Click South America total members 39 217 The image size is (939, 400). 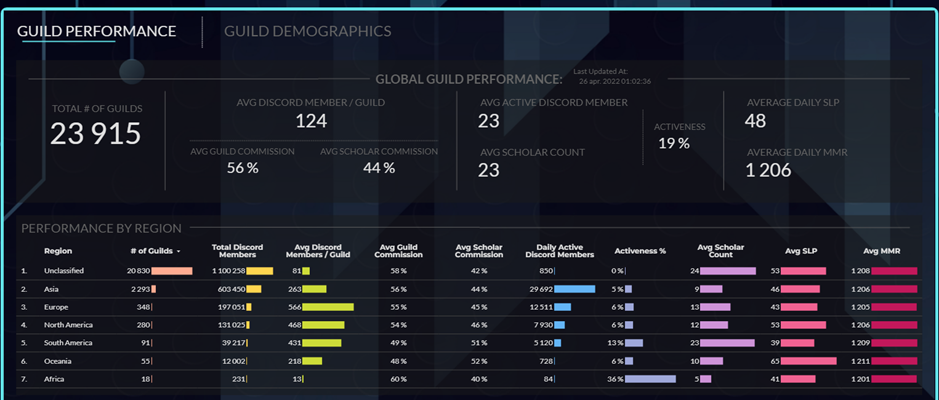point(235,343)
